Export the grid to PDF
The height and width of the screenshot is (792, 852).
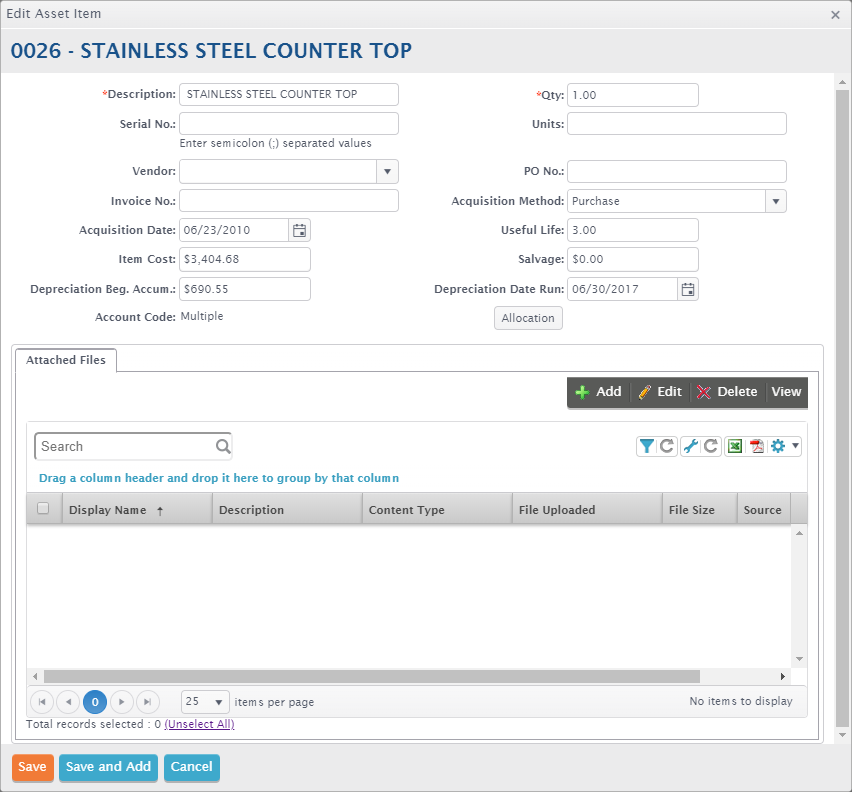pyautogui.click(x=757, y=446)
